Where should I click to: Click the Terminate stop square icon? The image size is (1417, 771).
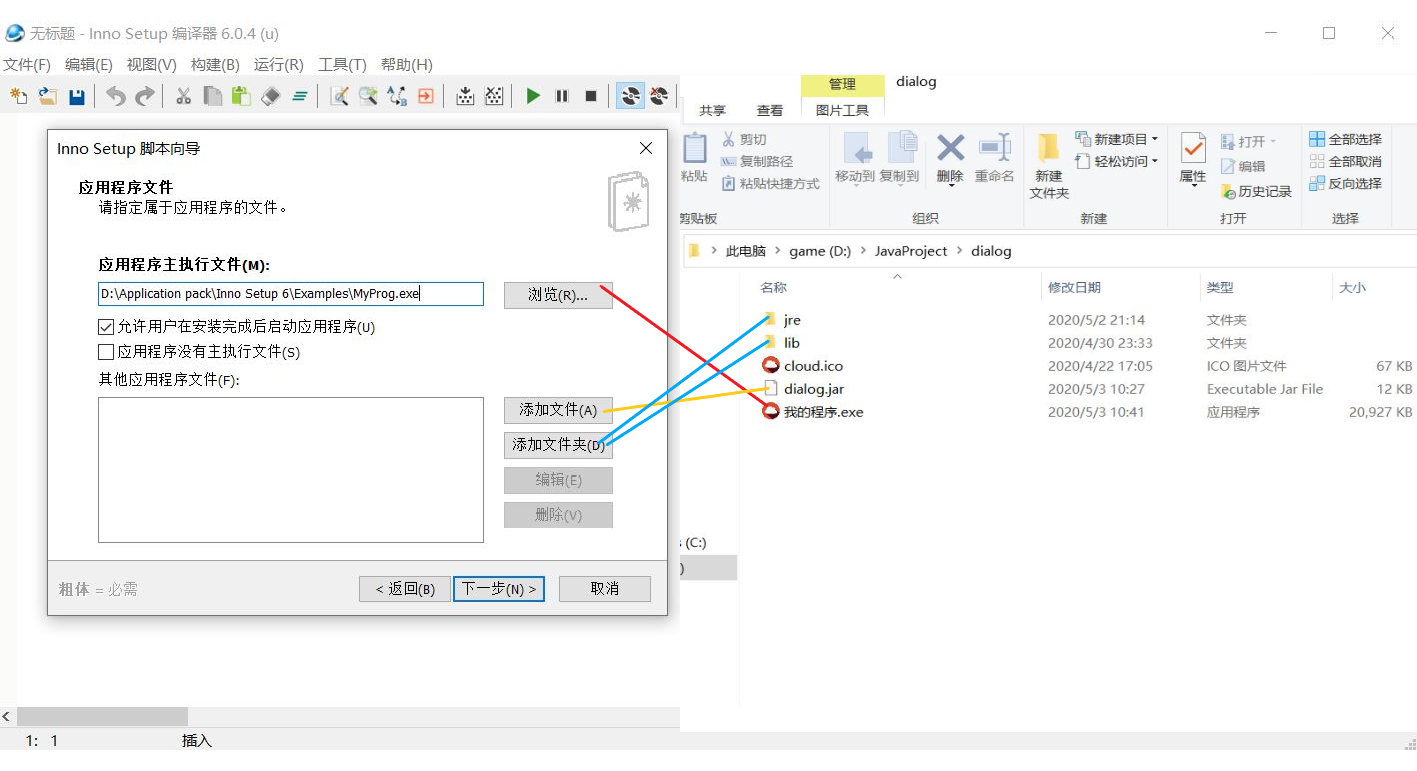point(591,96)
